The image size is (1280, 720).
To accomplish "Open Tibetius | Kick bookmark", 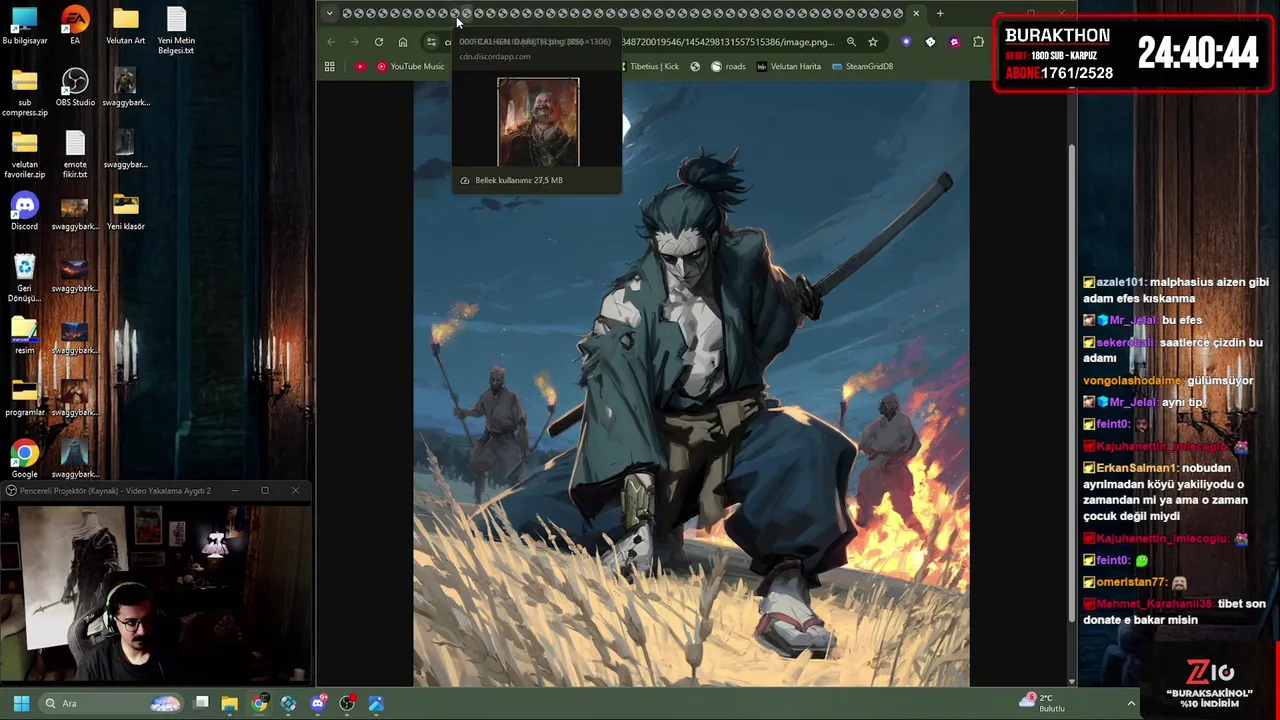I will (648, 66).
